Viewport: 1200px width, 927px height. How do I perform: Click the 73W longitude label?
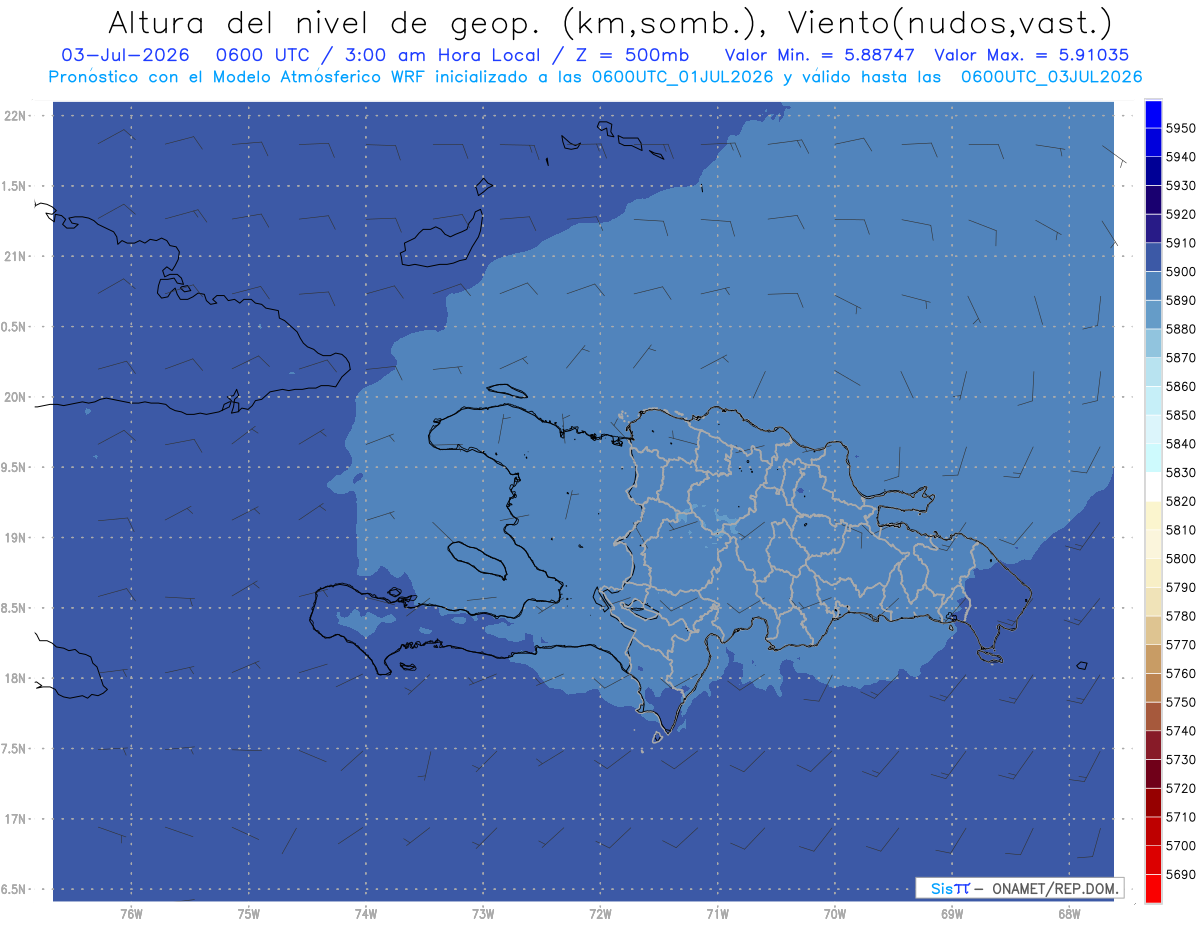(482, 913)
